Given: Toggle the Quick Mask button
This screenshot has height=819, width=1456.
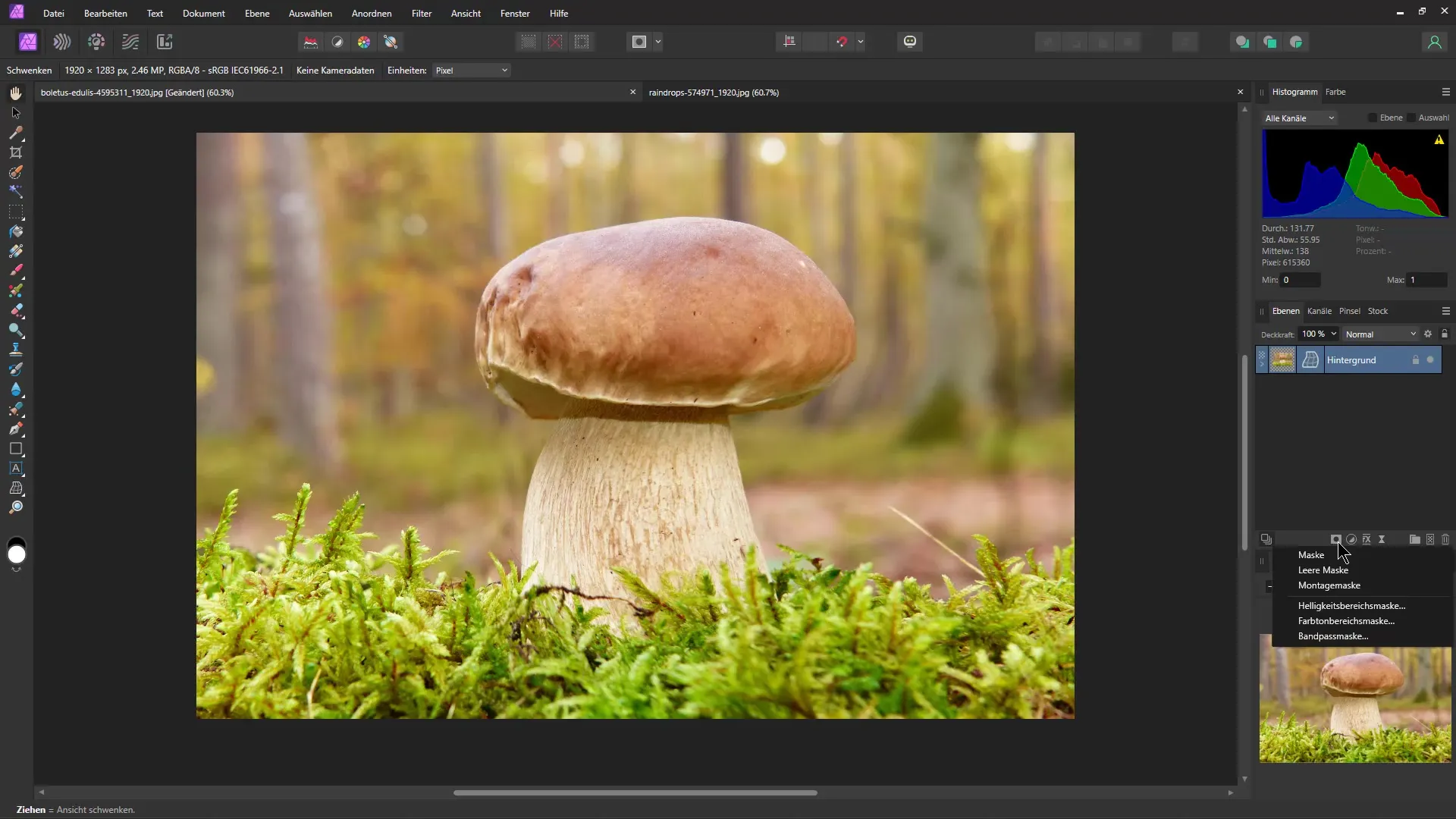Looking at the screenshot, I should click(x=639, y=42).
